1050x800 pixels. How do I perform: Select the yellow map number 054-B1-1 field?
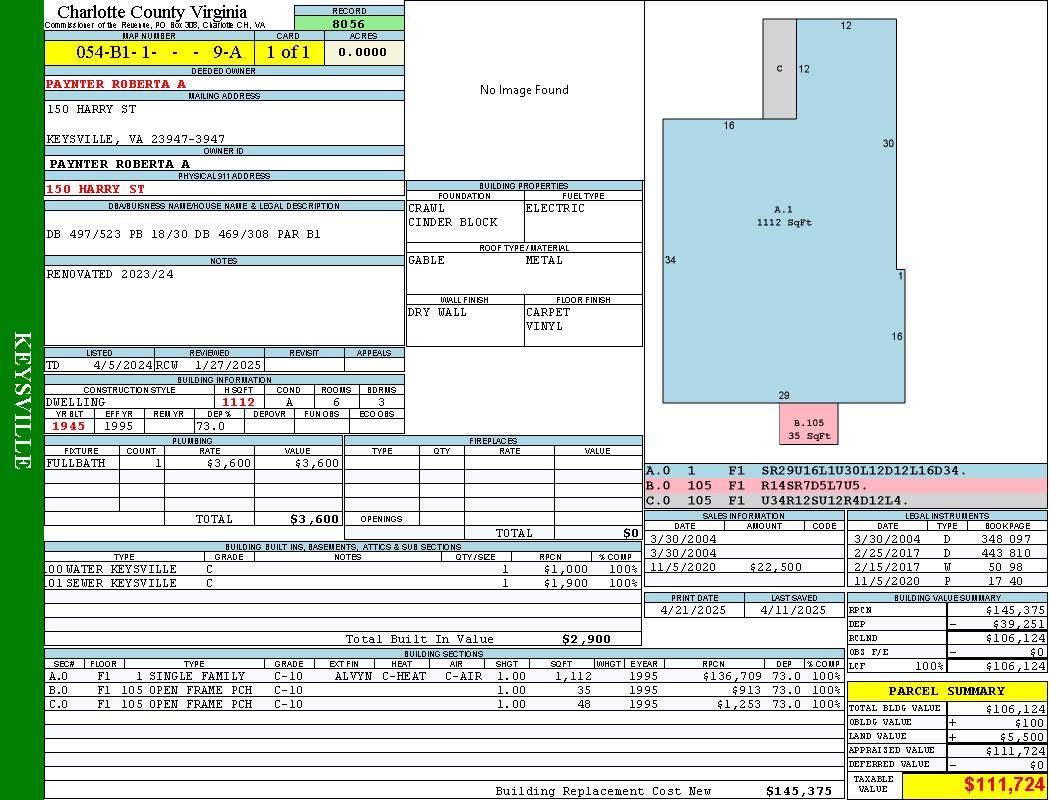click(150, 53)
